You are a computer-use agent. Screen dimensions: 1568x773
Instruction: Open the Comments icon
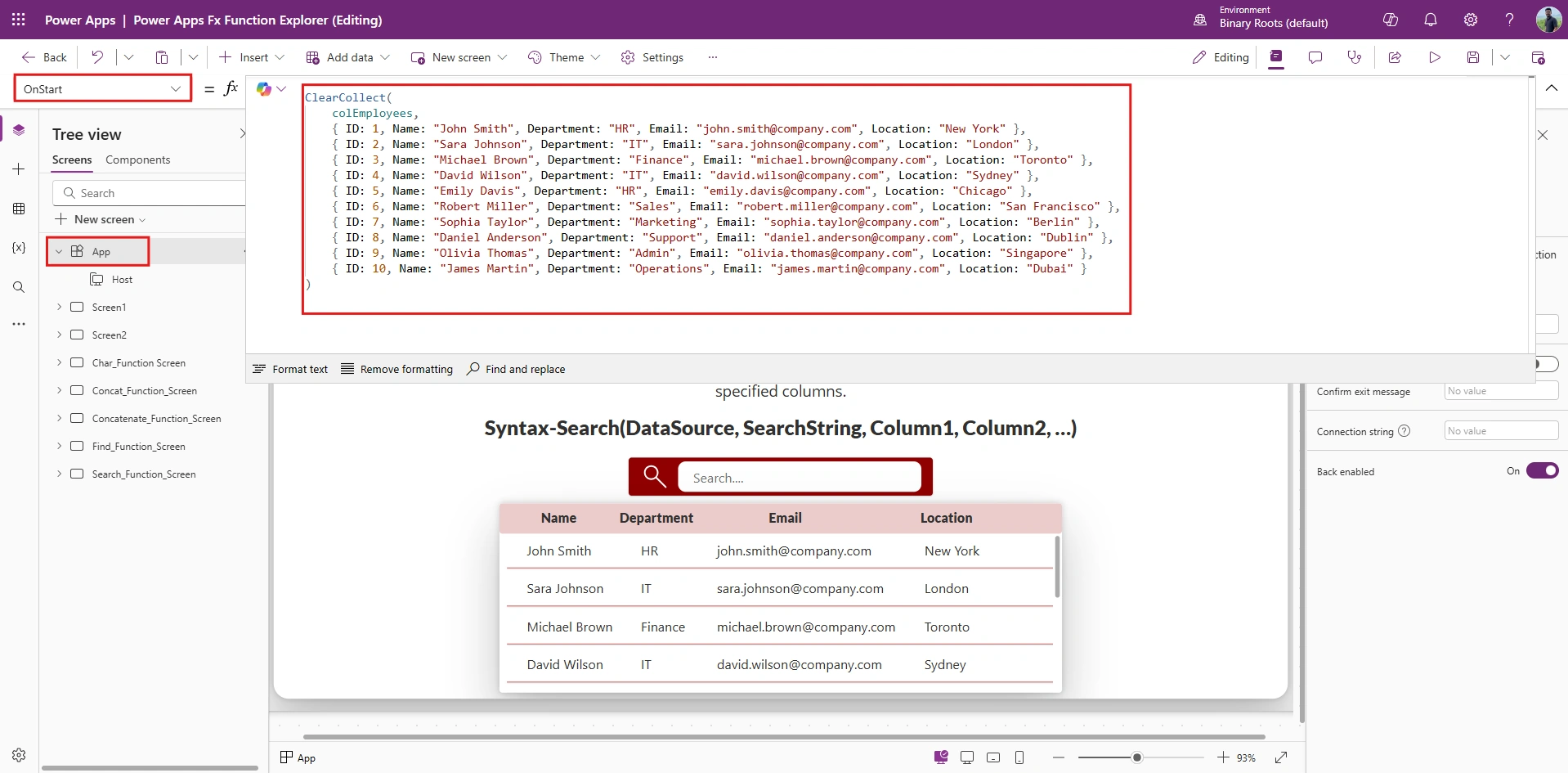click(x=1315, y=57)
